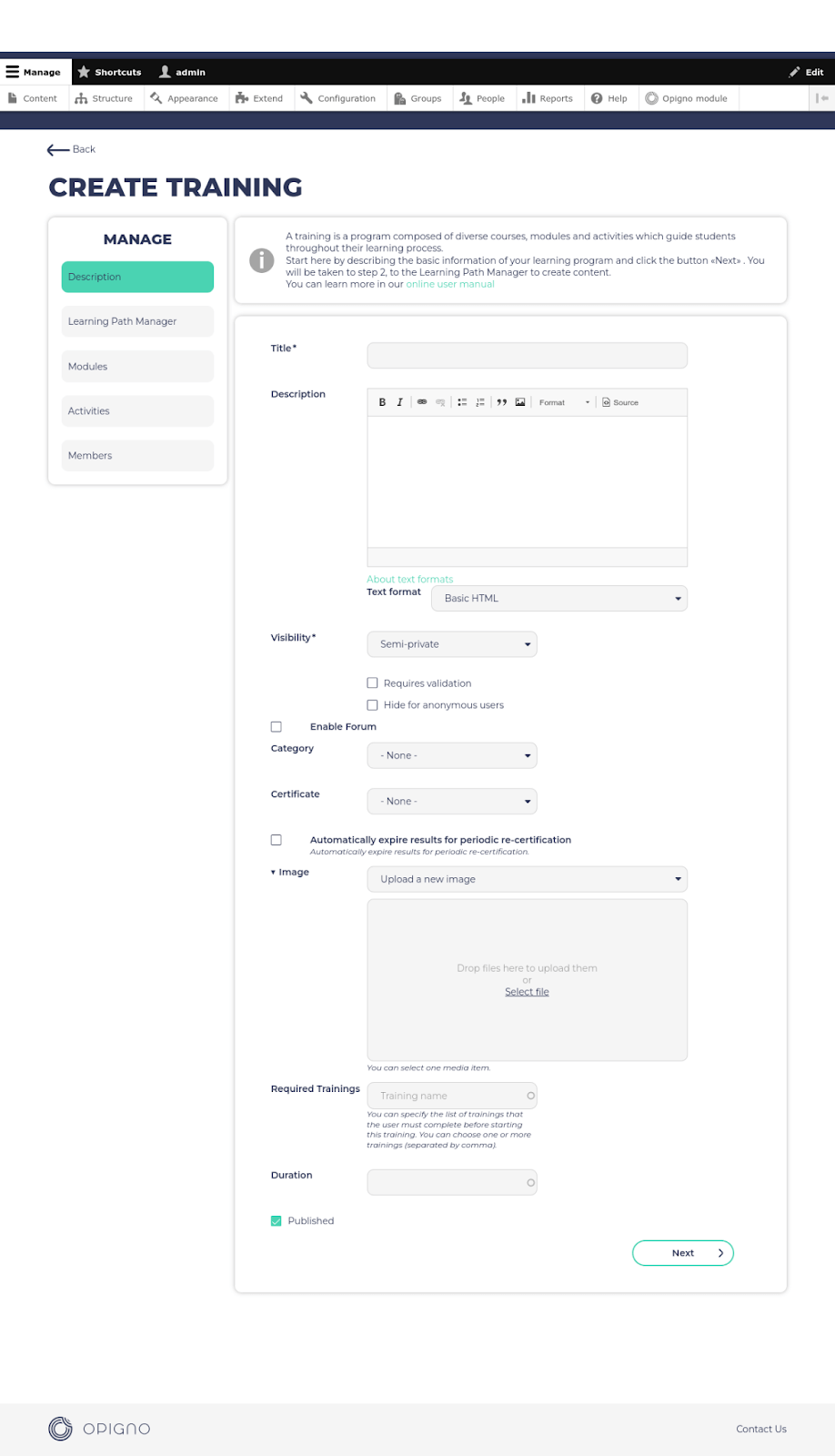Open the Format dropdown in editor toolbar
The image size is (835, 1456).
click(x=564, y=402)
